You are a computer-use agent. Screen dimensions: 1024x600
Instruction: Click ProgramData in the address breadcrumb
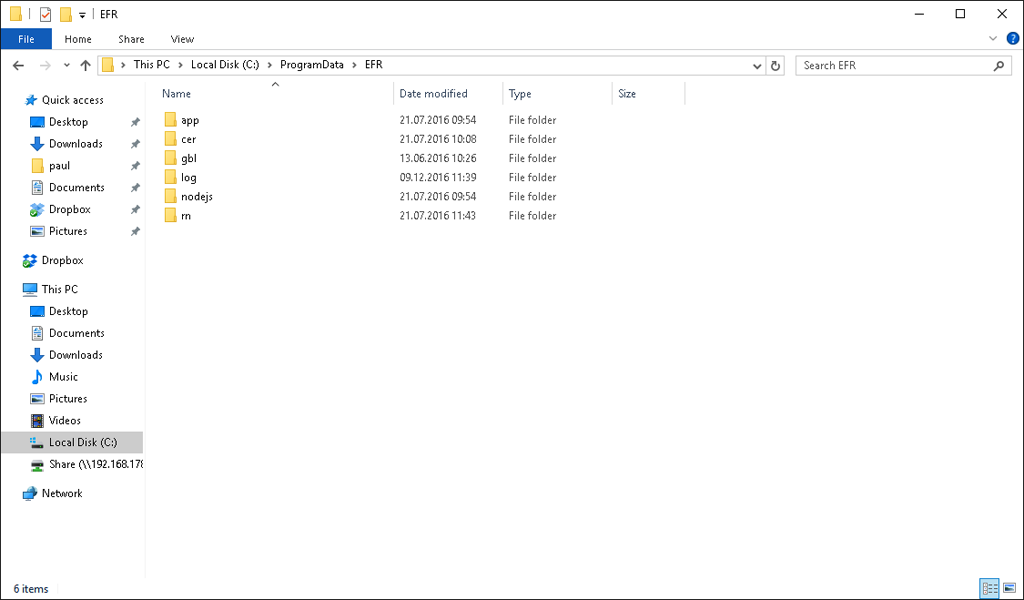pyautogui.click(x=311, y=65)
